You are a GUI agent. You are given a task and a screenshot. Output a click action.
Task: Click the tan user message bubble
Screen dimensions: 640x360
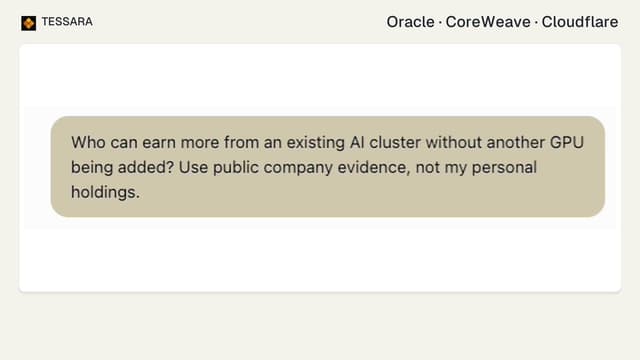pos(328,167)
